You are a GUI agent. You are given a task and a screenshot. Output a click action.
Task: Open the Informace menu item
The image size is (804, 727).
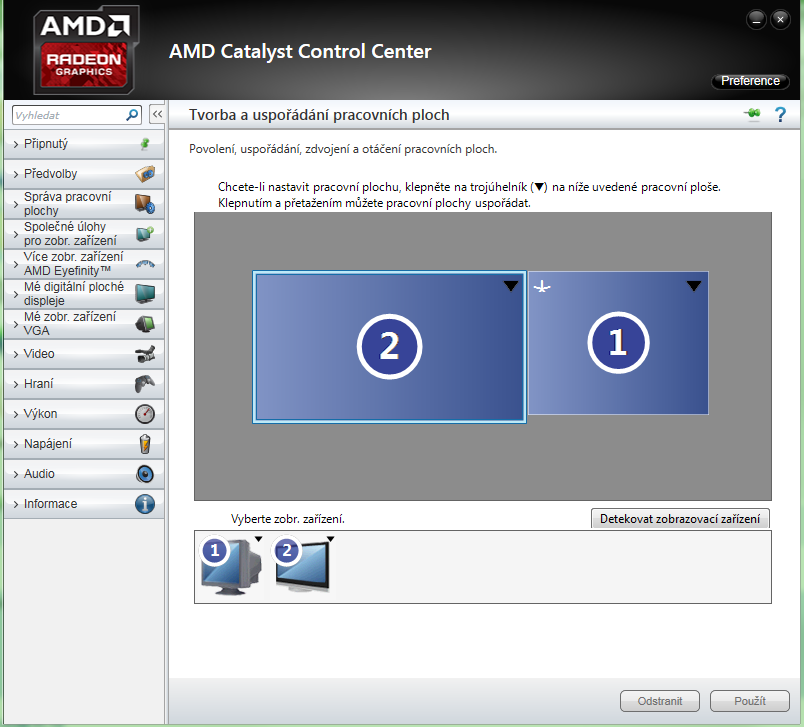tap(84, 504)
